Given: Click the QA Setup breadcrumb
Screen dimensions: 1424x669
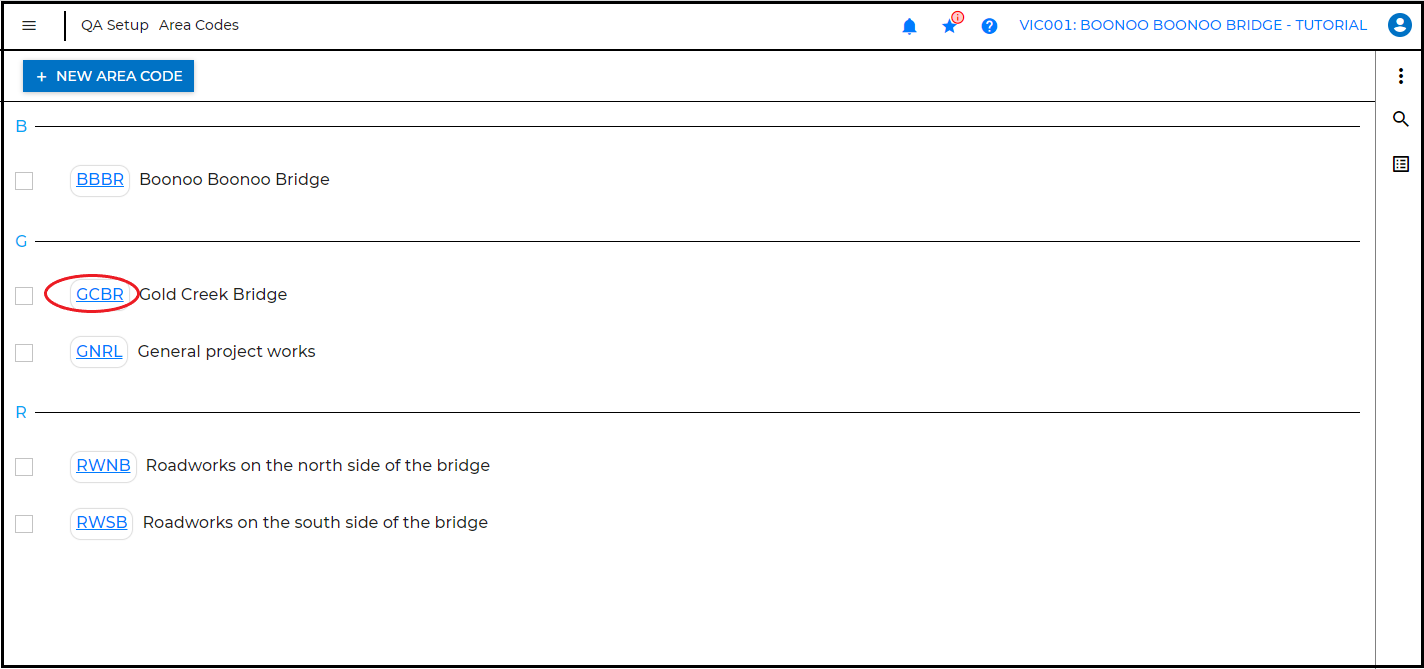Looking at the screenshot, I should tap(115, 25).
